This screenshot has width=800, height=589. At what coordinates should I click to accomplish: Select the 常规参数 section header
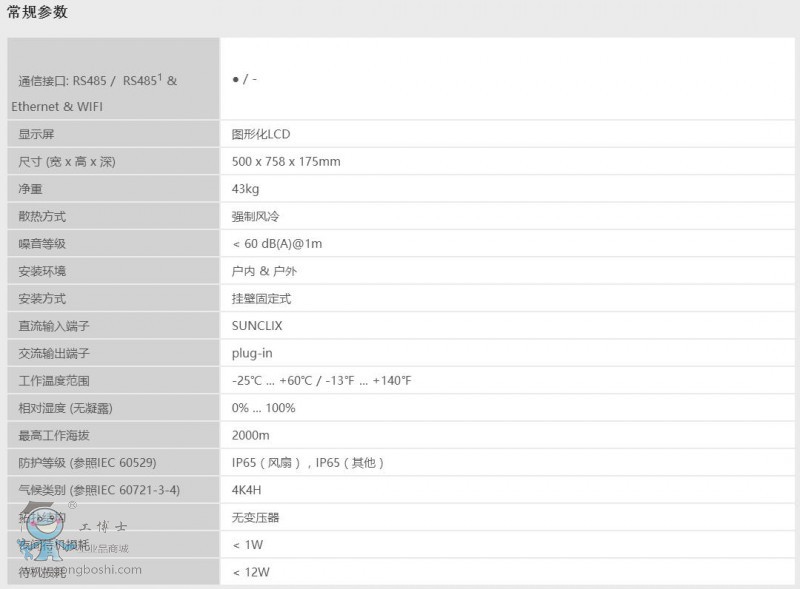(40, 13)
